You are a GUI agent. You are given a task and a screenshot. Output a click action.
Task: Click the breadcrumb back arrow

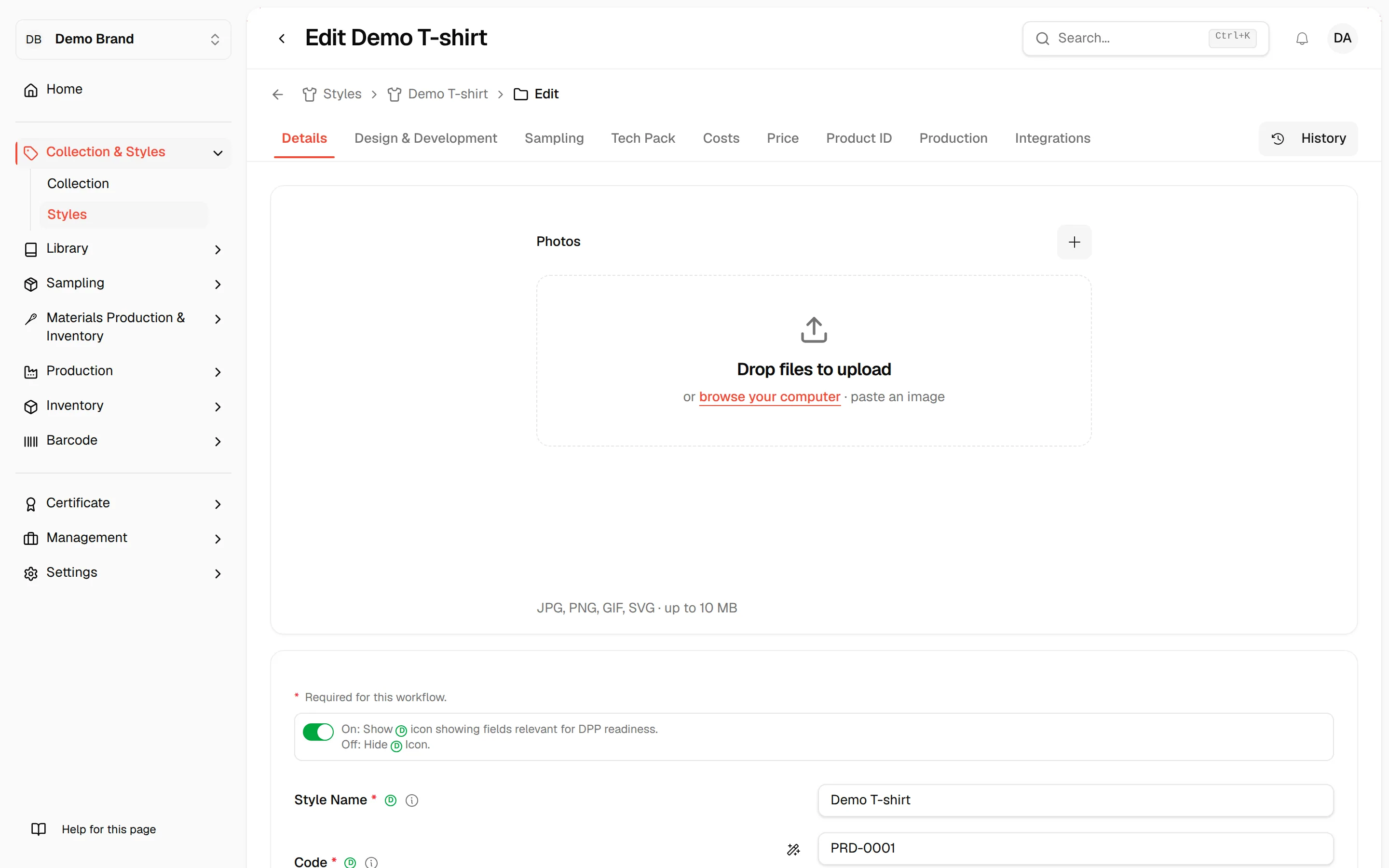[278, 94]
